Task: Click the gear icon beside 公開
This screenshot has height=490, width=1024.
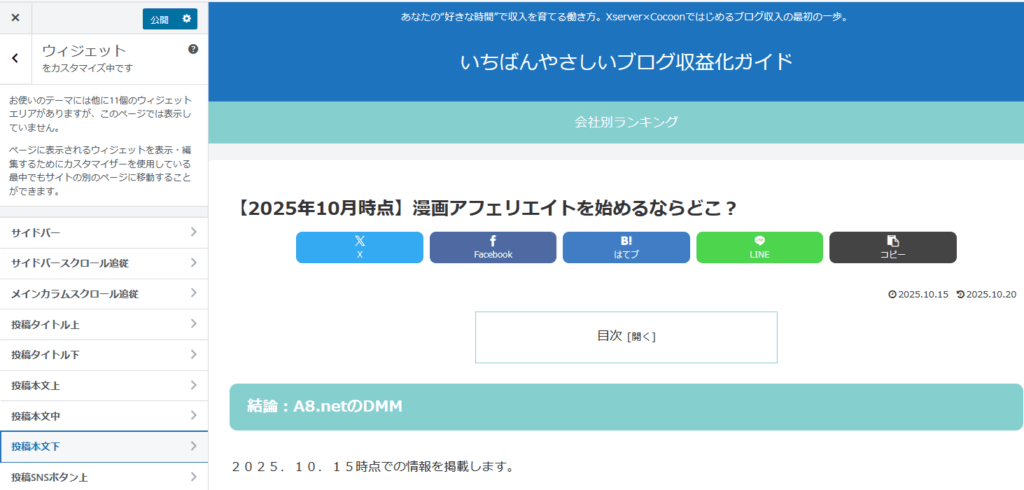Action: point(186,19)
